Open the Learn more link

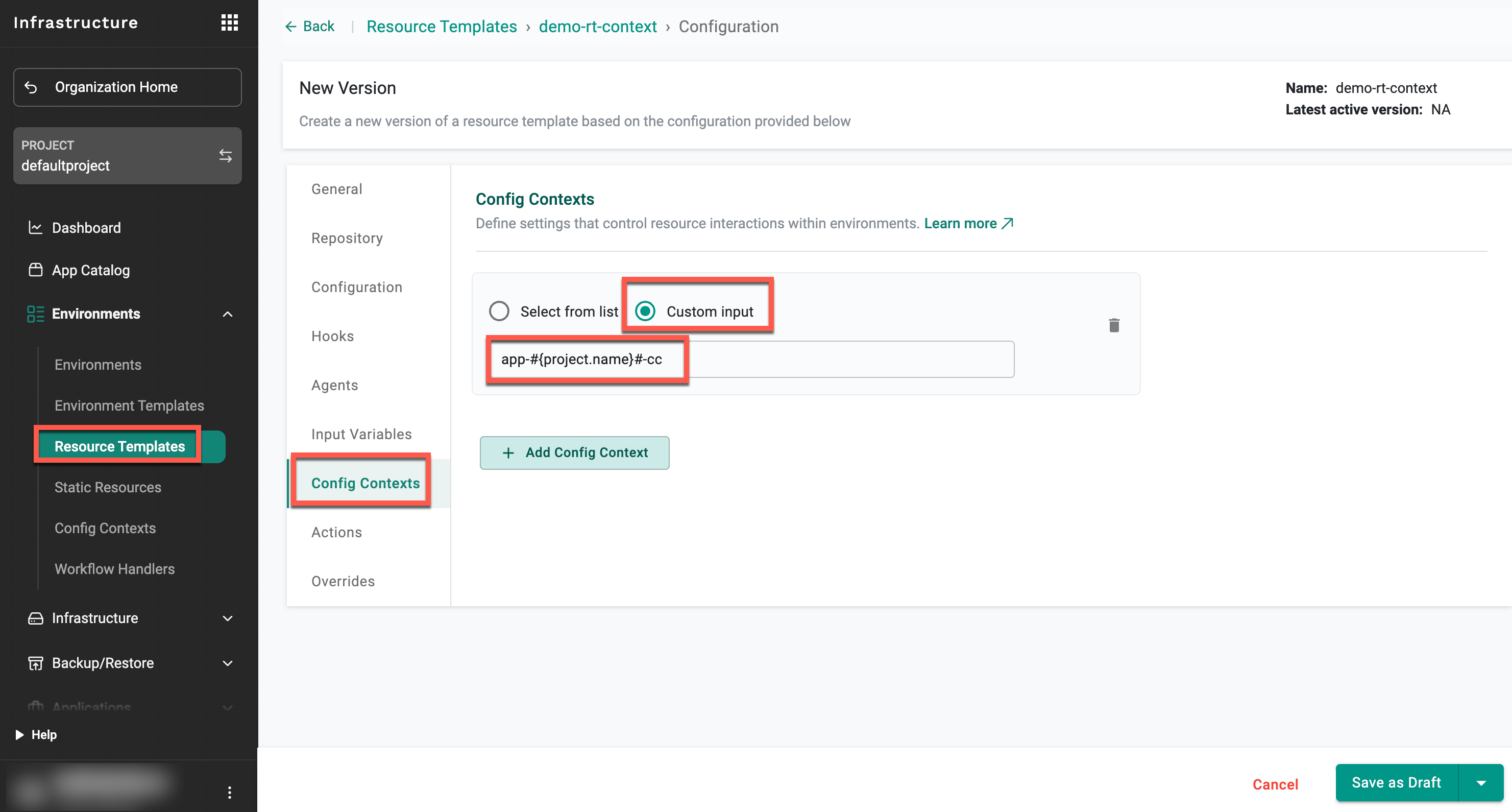968,224
